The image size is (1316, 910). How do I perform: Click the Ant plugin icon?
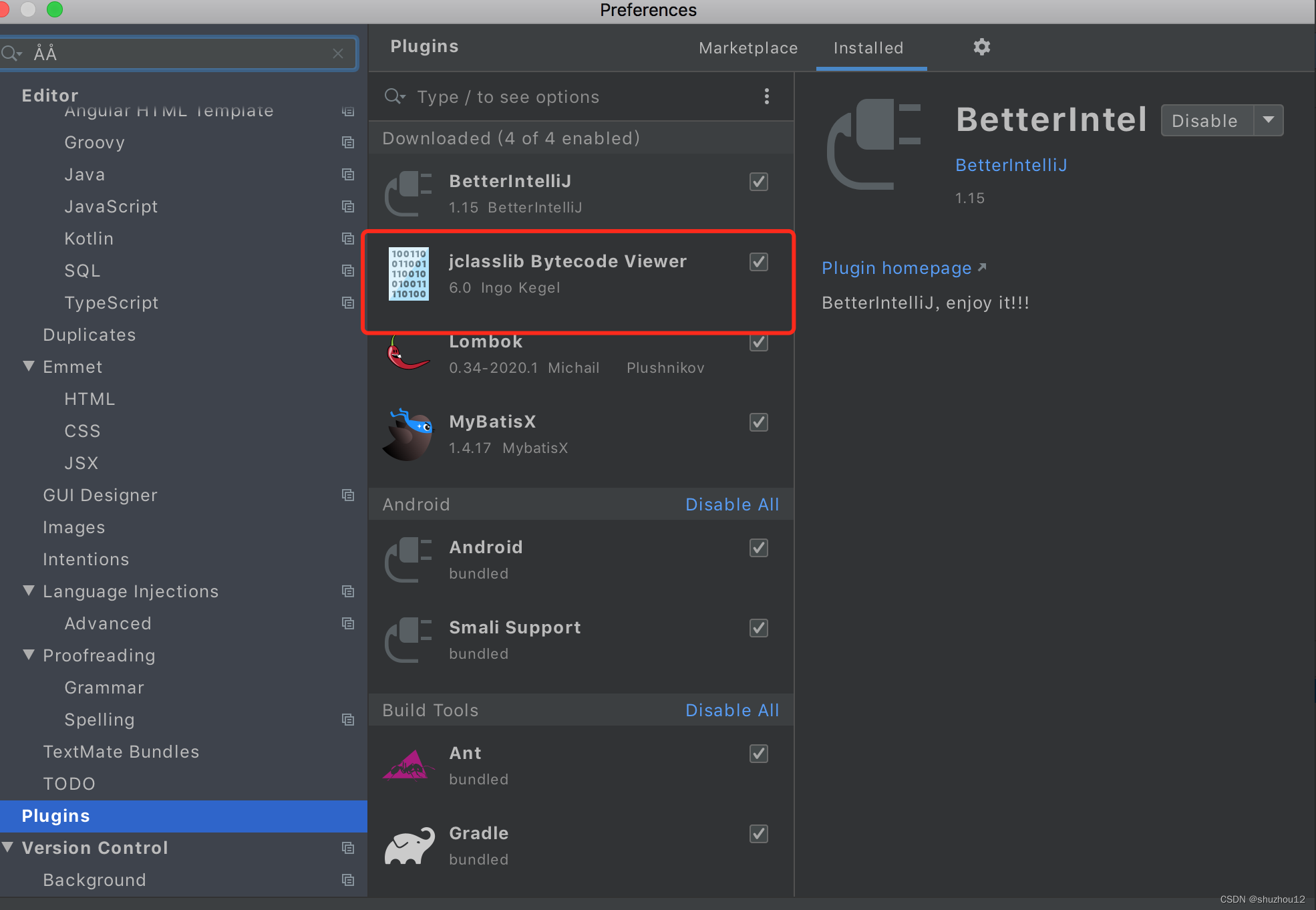pos(407,765)
